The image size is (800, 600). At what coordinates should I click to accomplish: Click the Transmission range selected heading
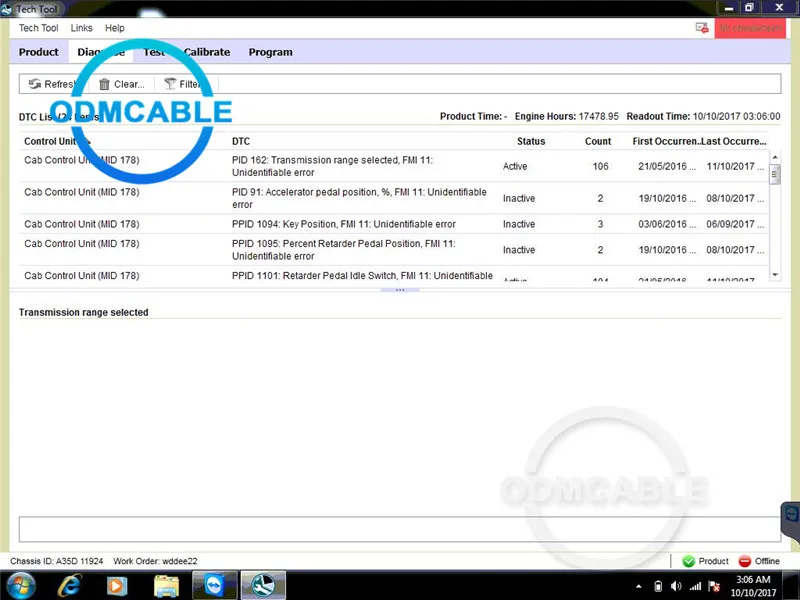(x=84, y=312)
